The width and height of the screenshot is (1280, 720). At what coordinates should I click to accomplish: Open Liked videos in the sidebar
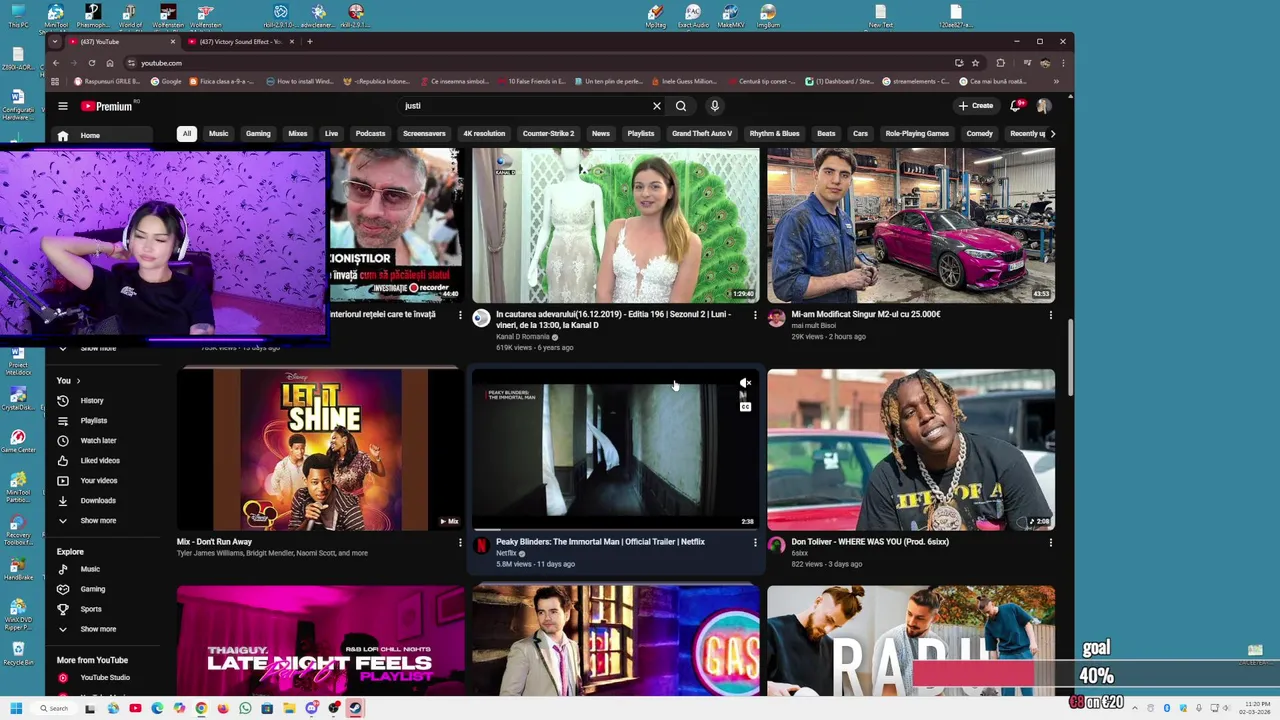click(98, 461)
